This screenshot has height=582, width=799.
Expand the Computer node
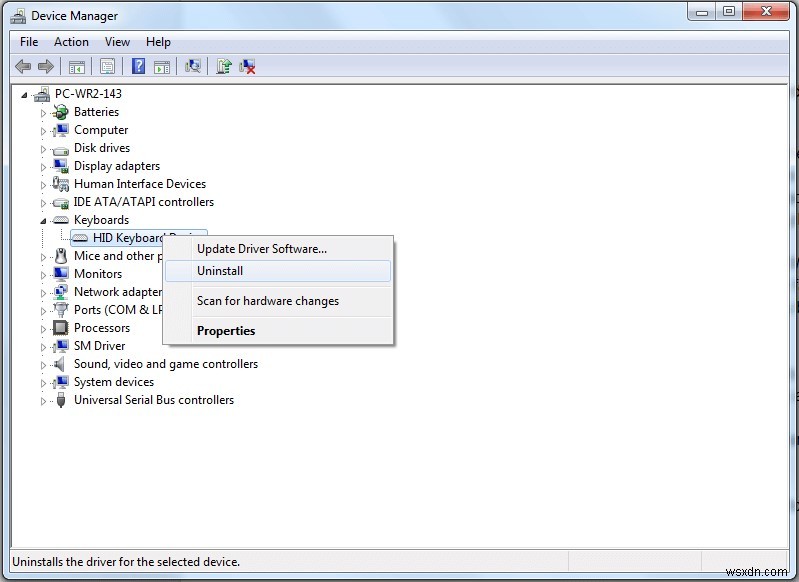coord(43,131)
